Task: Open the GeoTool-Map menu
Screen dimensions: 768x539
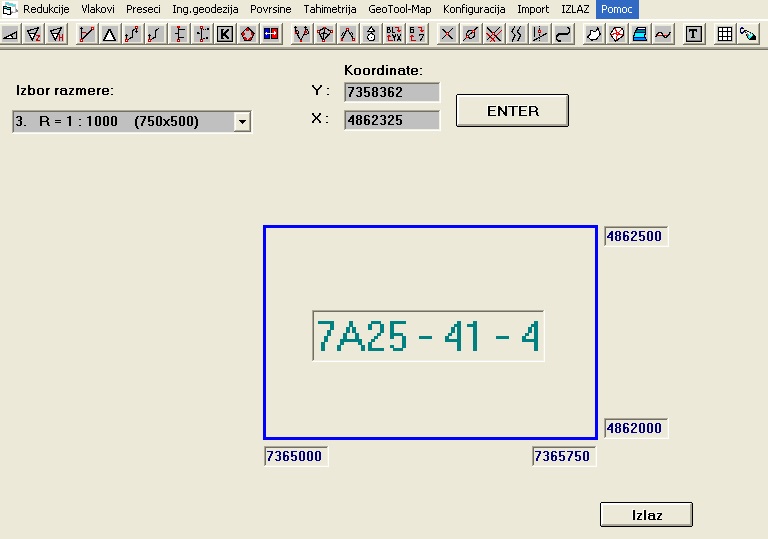Action: 399,9
